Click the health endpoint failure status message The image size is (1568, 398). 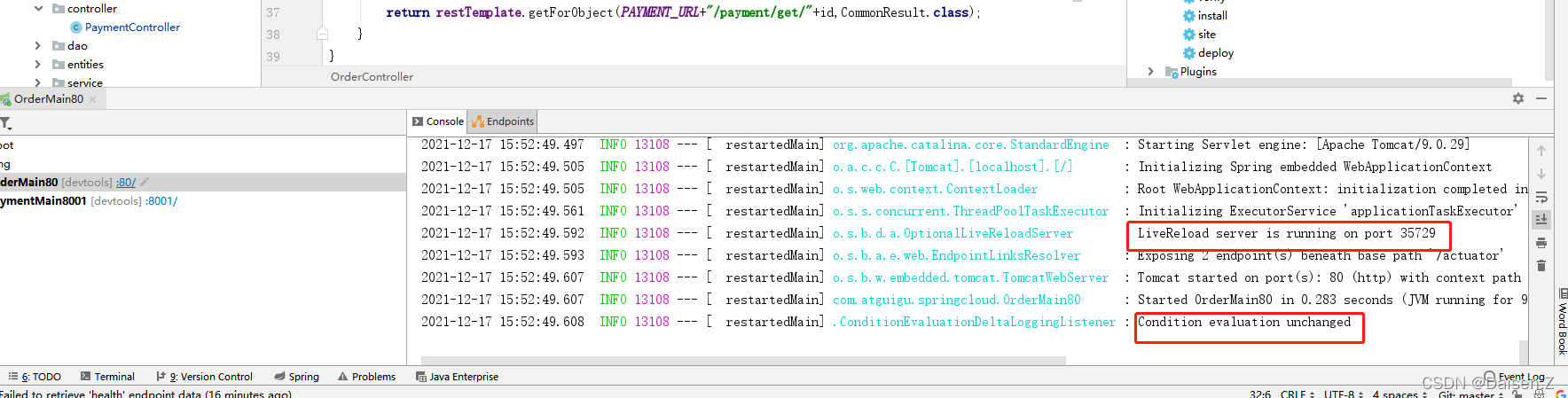[145, 394]
